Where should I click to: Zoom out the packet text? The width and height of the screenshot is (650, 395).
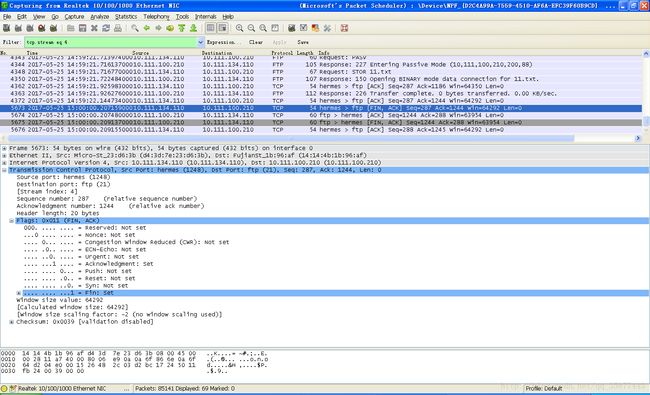[251, 28]
